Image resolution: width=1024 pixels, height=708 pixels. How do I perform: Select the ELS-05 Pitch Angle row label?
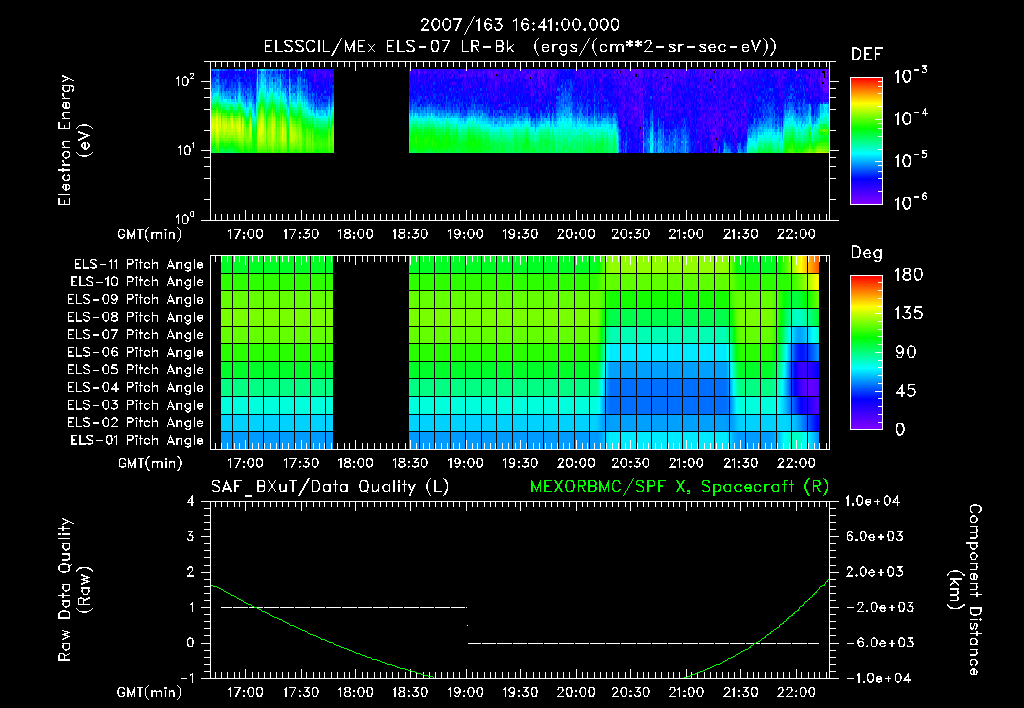click(136, 370)
